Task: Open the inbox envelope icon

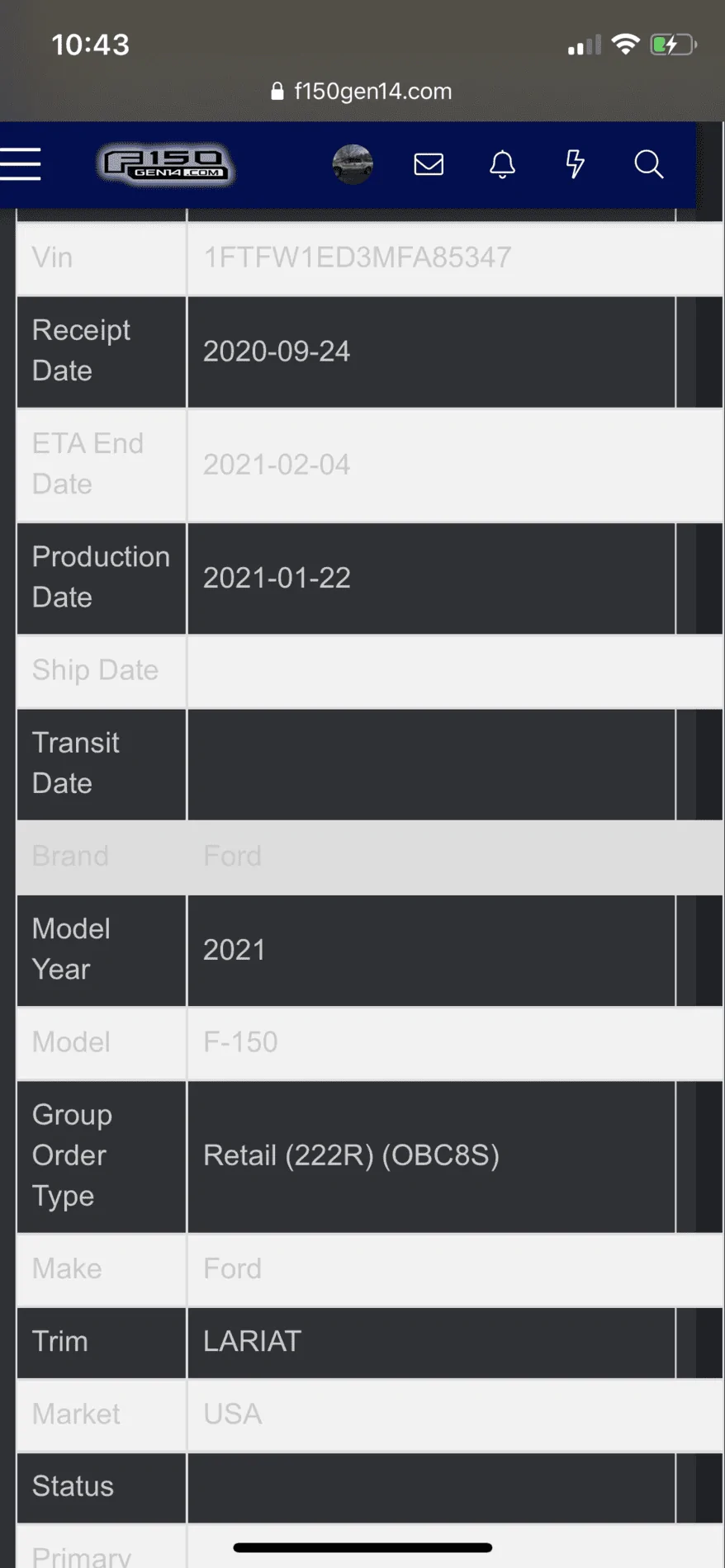Action: coord(429,164)
